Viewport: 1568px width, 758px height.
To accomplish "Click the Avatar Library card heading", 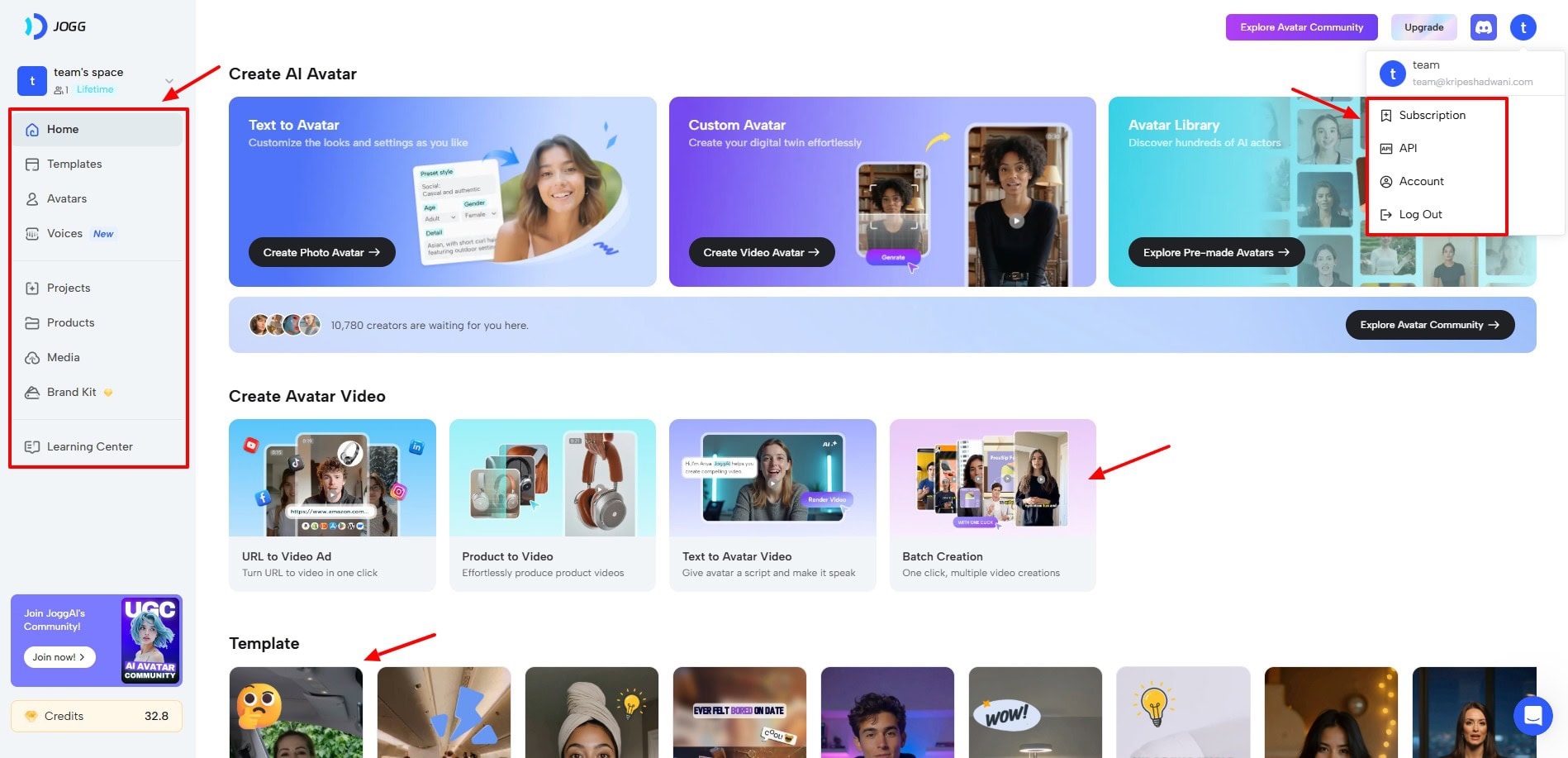I will pos(1174,125).
